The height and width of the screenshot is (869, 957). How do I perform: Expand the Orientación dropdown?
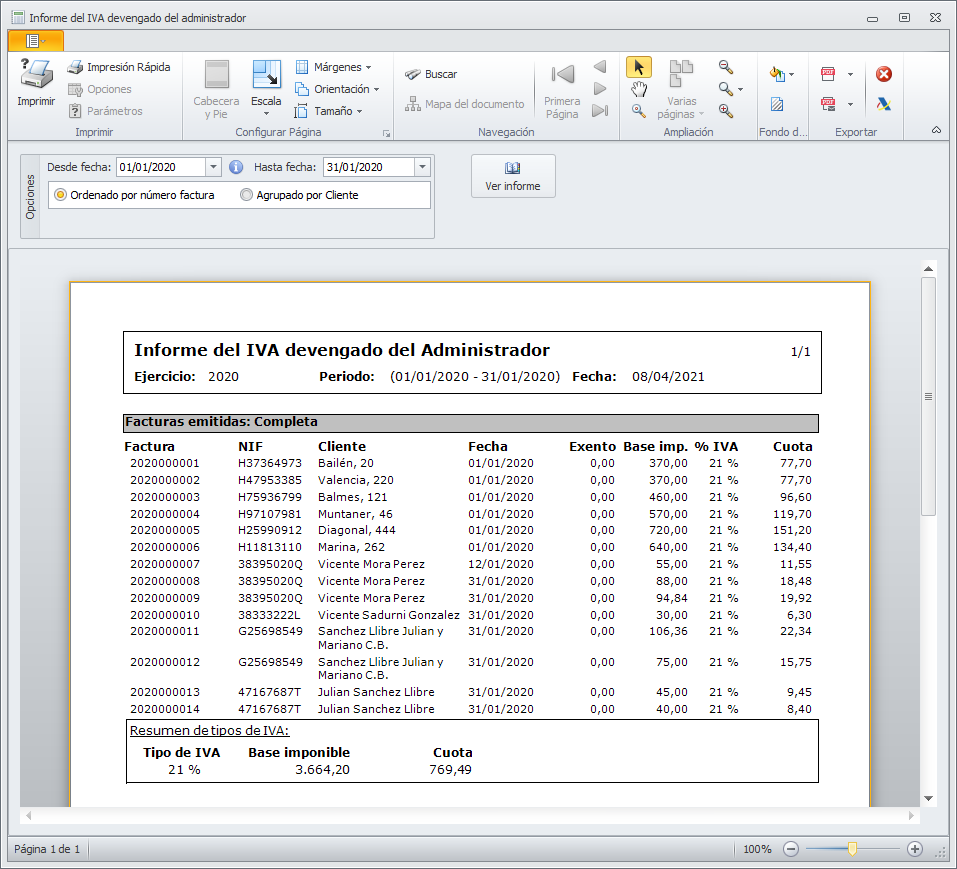click(337, 89)
